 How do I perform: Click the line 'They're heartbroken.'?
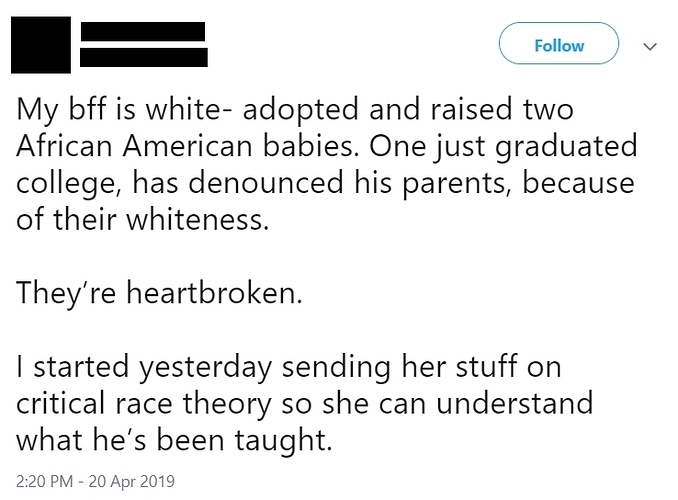click(160, 293)
